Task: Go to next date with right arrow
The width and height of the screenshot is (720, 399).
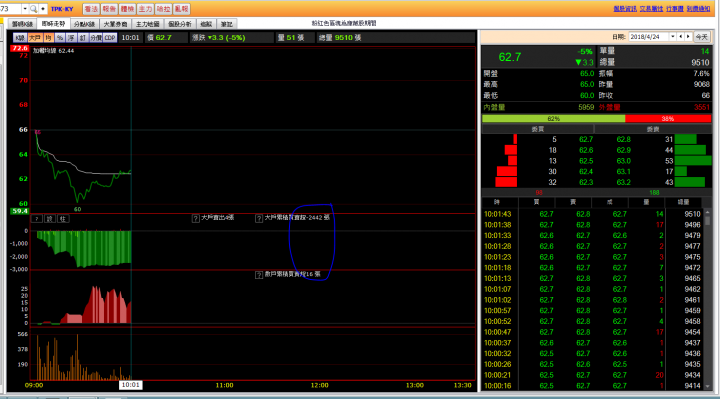Action: click(x=688, y=37)
